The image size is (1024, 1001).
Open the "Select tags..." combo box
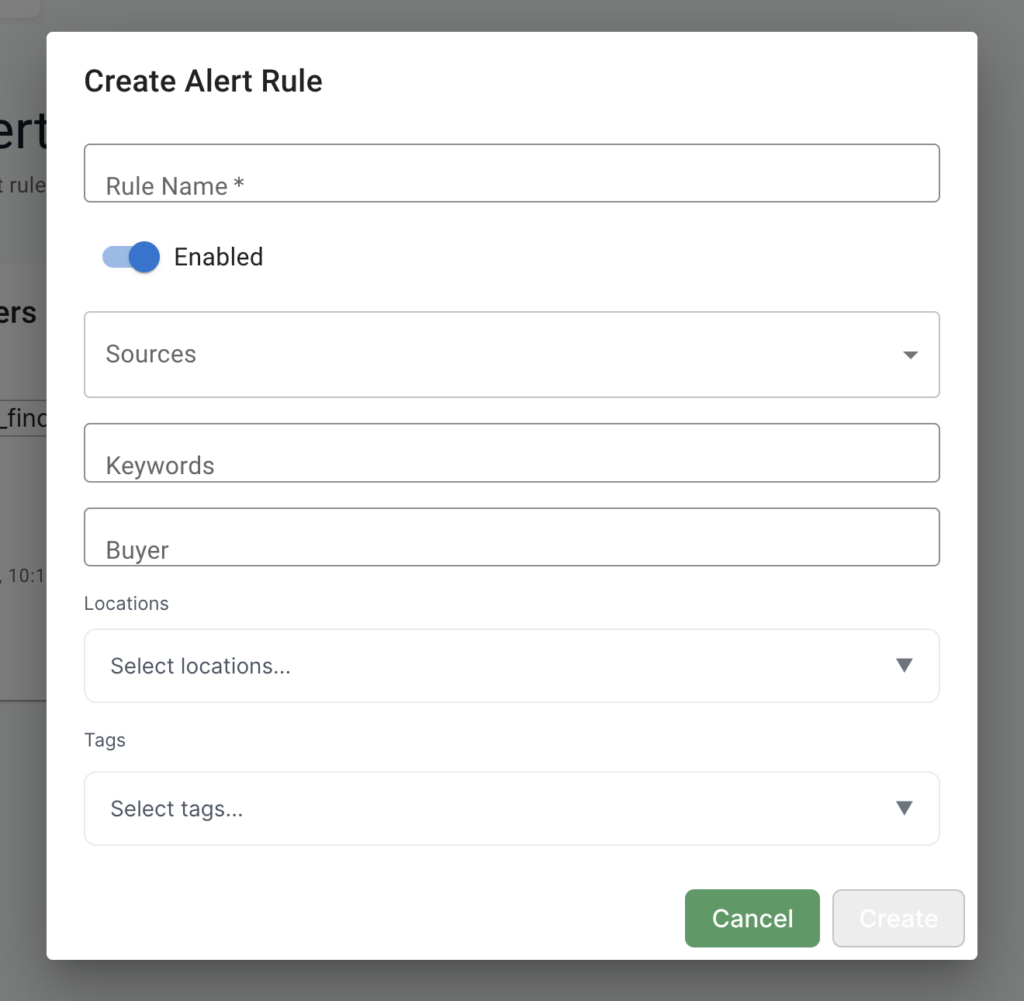511,808
